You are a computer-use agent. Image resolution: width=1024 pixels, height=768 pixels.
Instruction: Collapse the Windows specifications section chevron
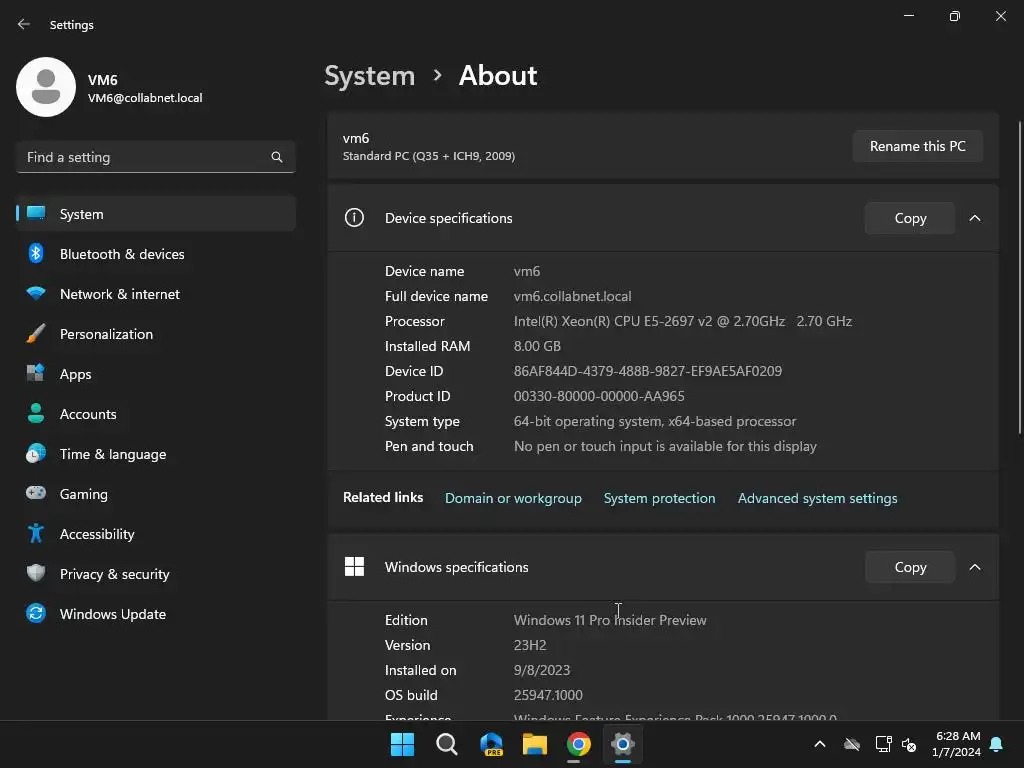click(974, 567)
